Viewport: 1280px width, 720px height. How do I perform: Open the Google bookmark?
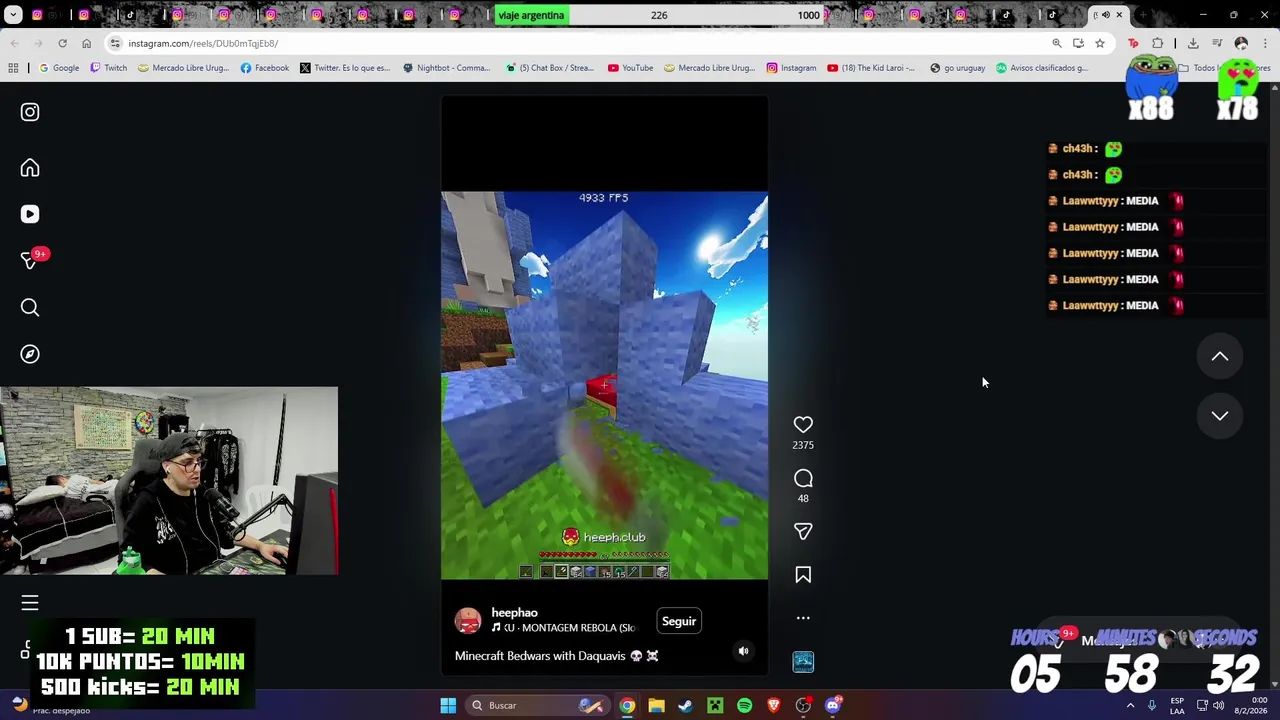click(59, 68)
